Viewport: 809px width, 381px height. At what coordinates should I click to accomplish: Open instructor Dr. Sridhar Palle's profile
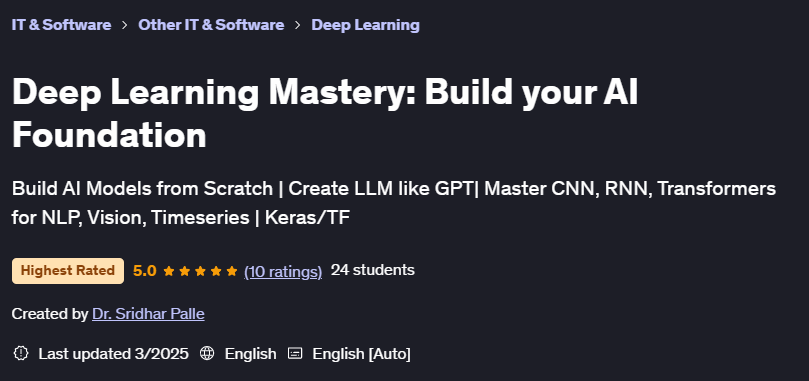tap(148, 314)
